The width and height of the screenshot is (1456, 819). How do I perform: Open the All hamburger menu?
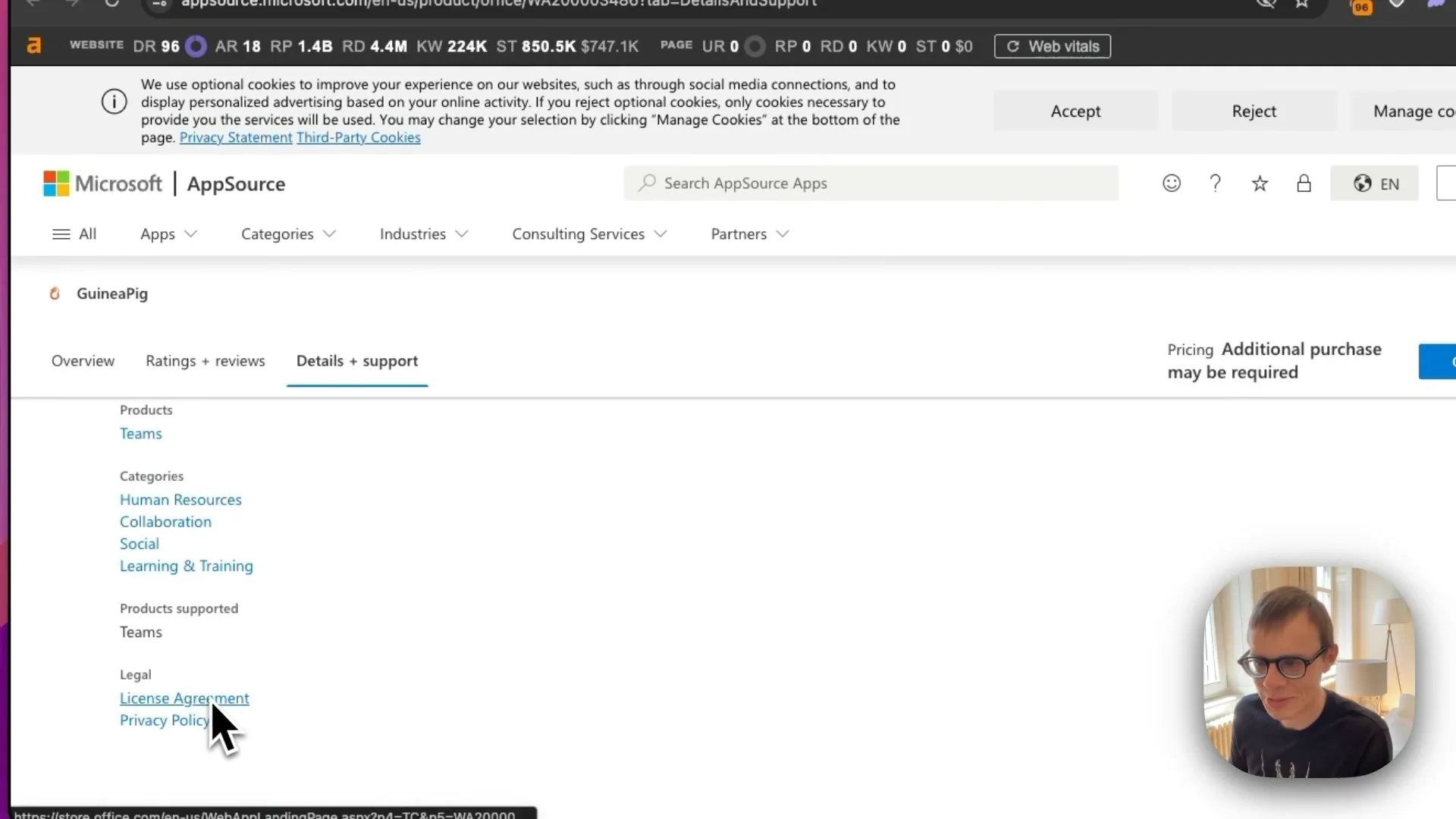pyautogui.click(x=74, y=234)
